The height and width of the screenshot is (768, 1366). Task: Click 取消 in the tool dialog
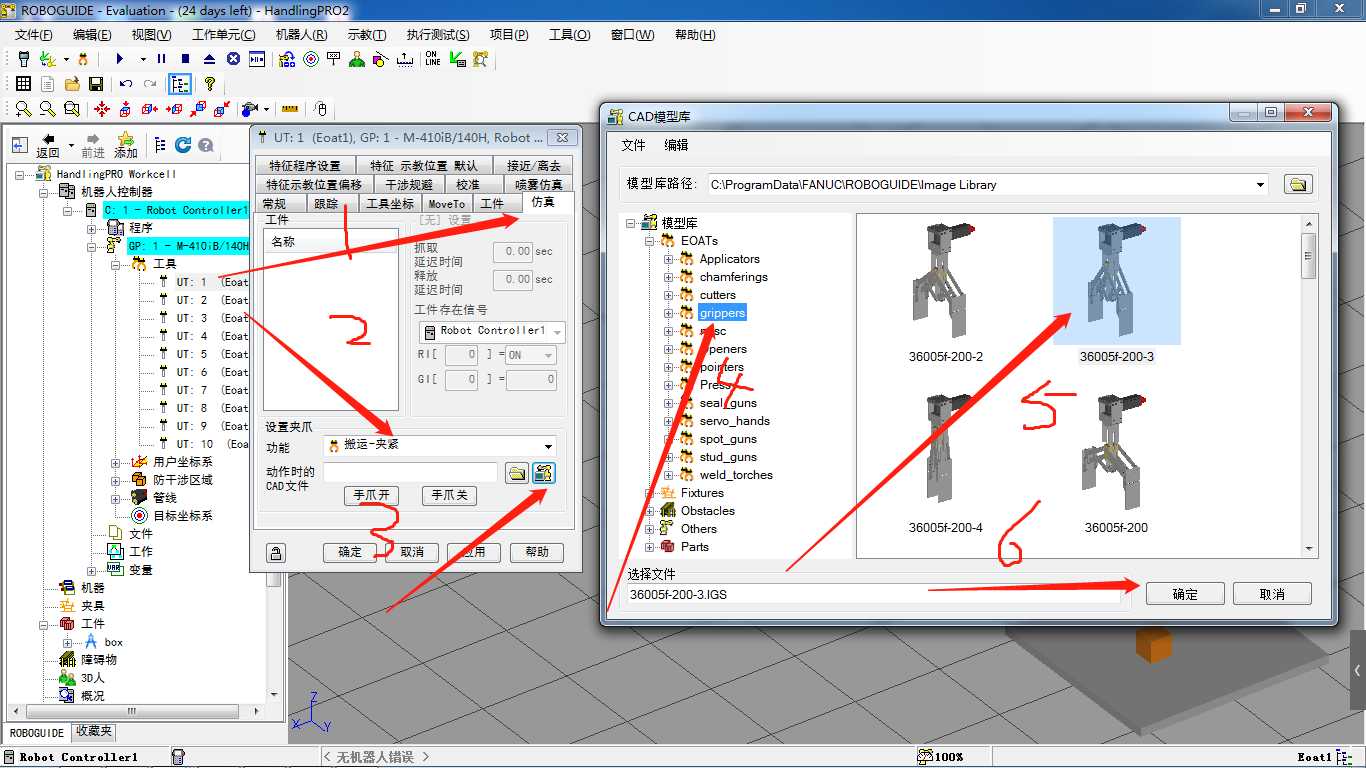[412, 552]
